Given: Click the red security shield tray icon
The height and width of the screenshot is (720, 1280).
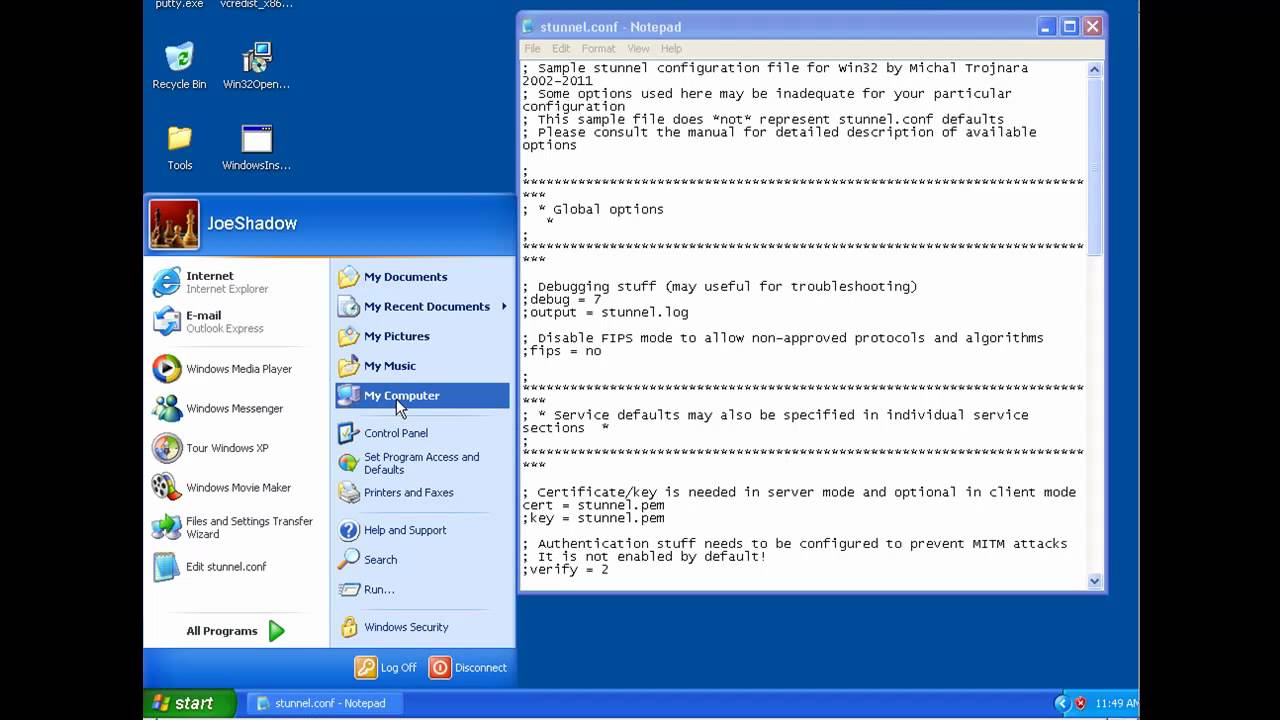Looking at the screenshot, I should [x=1080, y=703].
